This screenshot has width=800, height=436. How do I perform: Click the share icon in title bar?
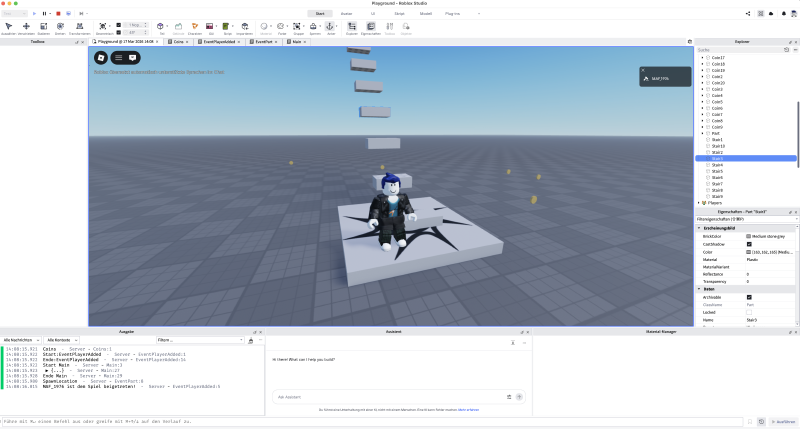click(x=748, y=14)
